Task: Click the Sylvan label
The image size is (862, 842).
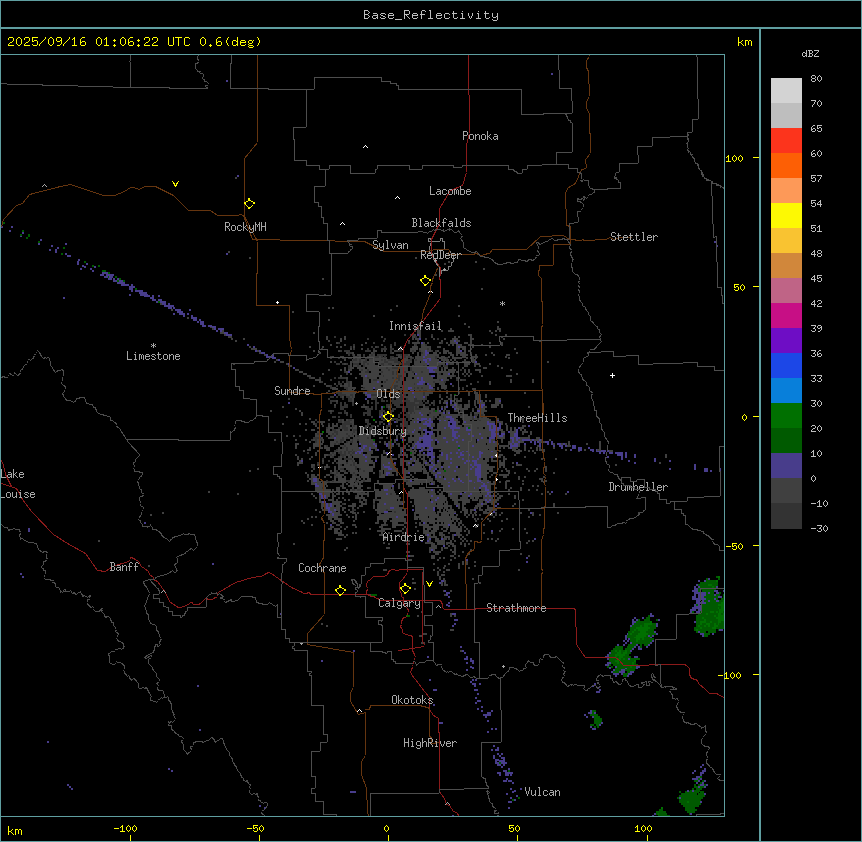Action: click(x=390, y=245)
